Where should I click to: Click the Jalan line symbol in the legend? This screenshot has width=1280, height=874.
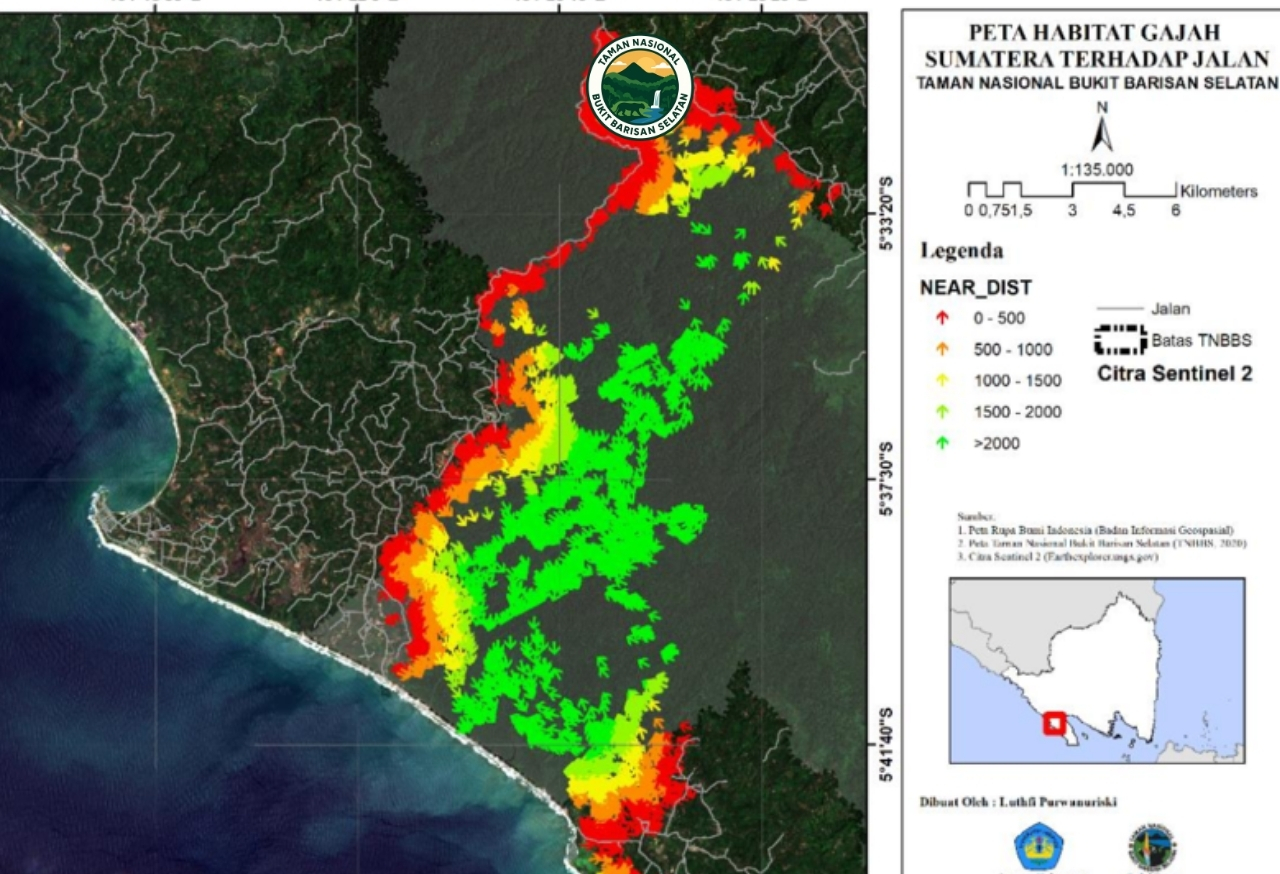[x=1119, y=310]
